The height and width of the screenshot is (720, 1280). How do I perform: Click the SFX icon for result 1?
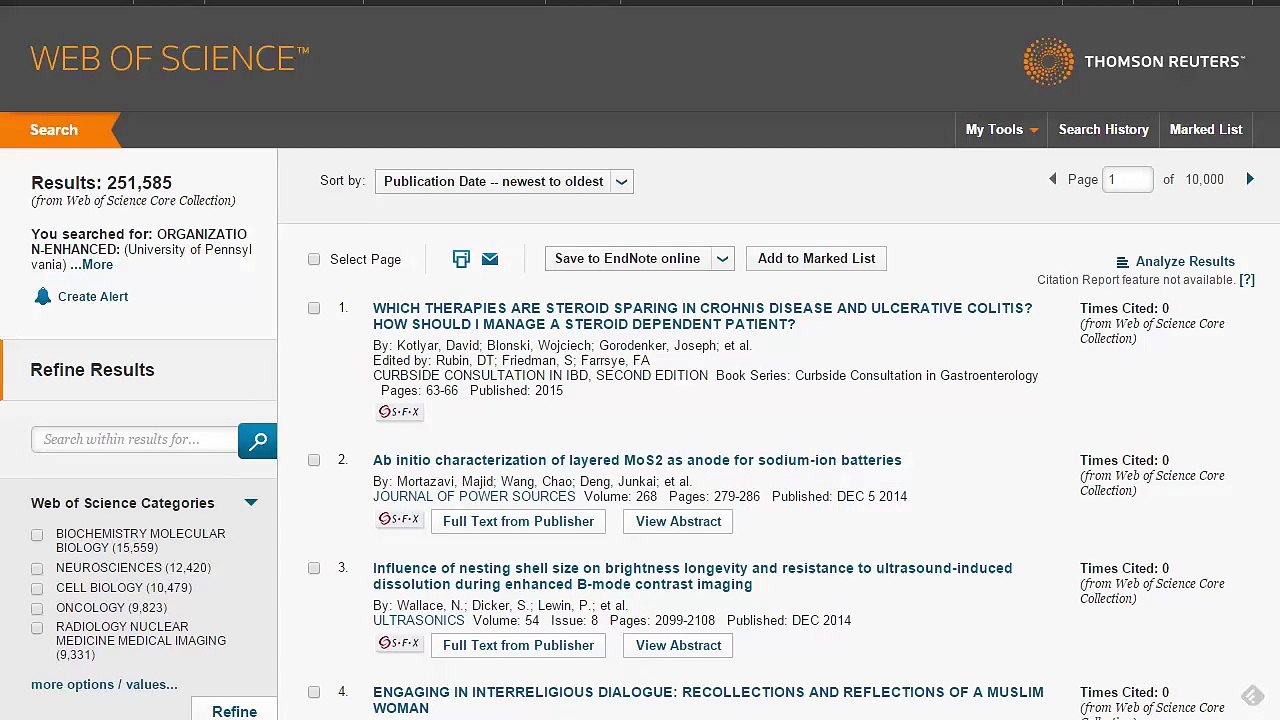[x=399, y=412]
